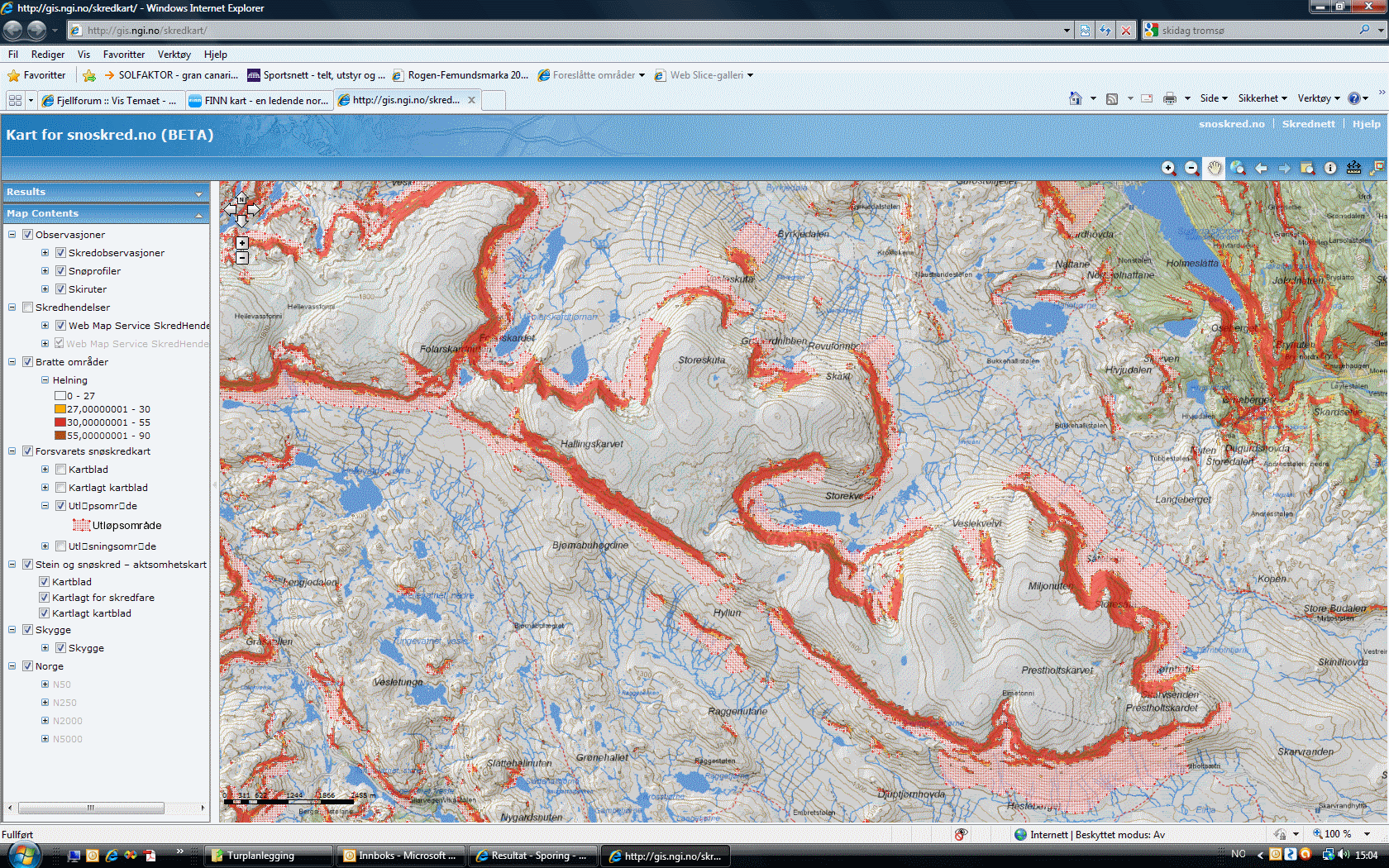Activate the pan hand tool
This screenshot has width=1389, height=868.
coord(1214,168)
